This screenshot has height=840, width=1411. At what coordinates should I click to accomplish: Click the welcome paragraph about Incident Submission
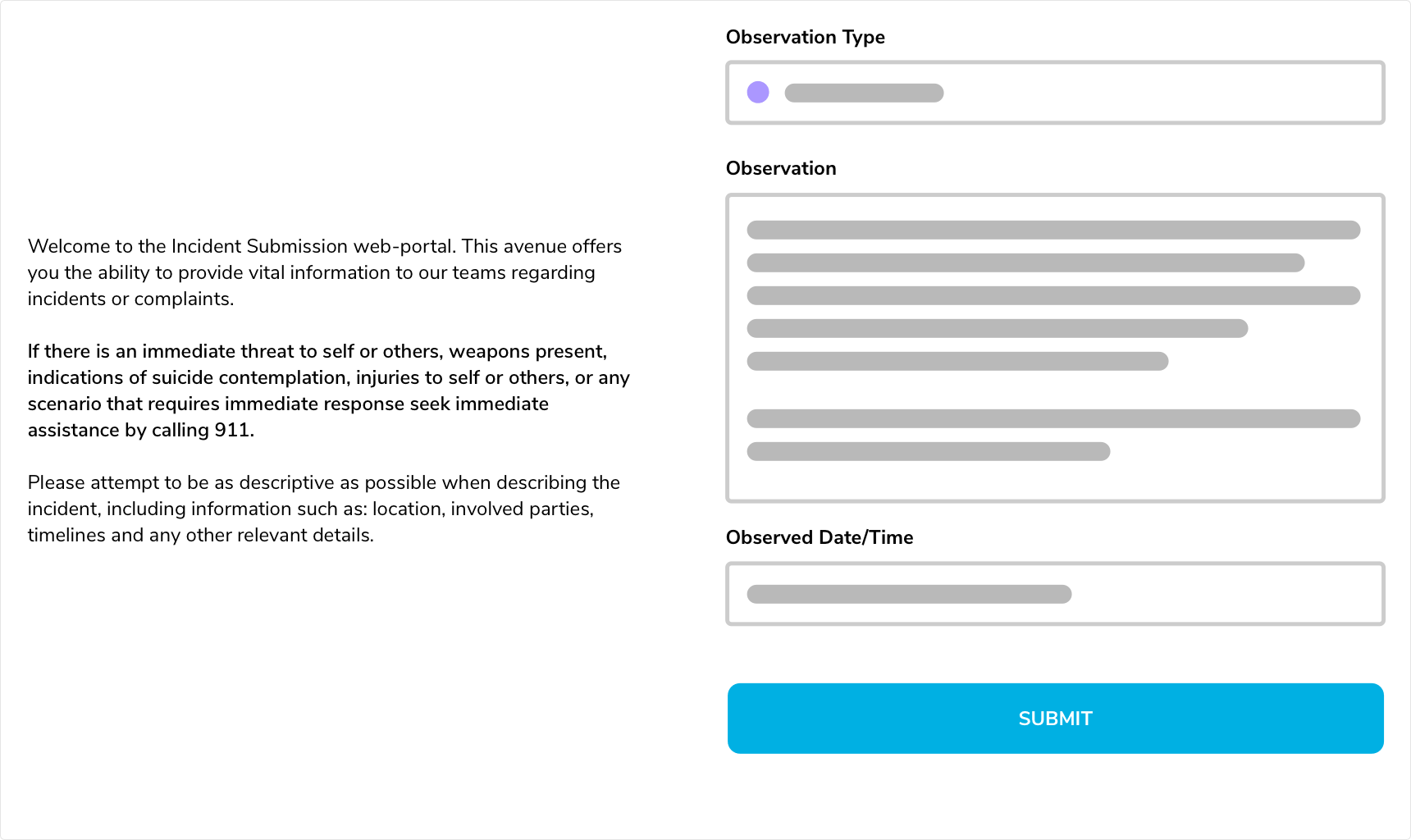click(x=324, y=272)
